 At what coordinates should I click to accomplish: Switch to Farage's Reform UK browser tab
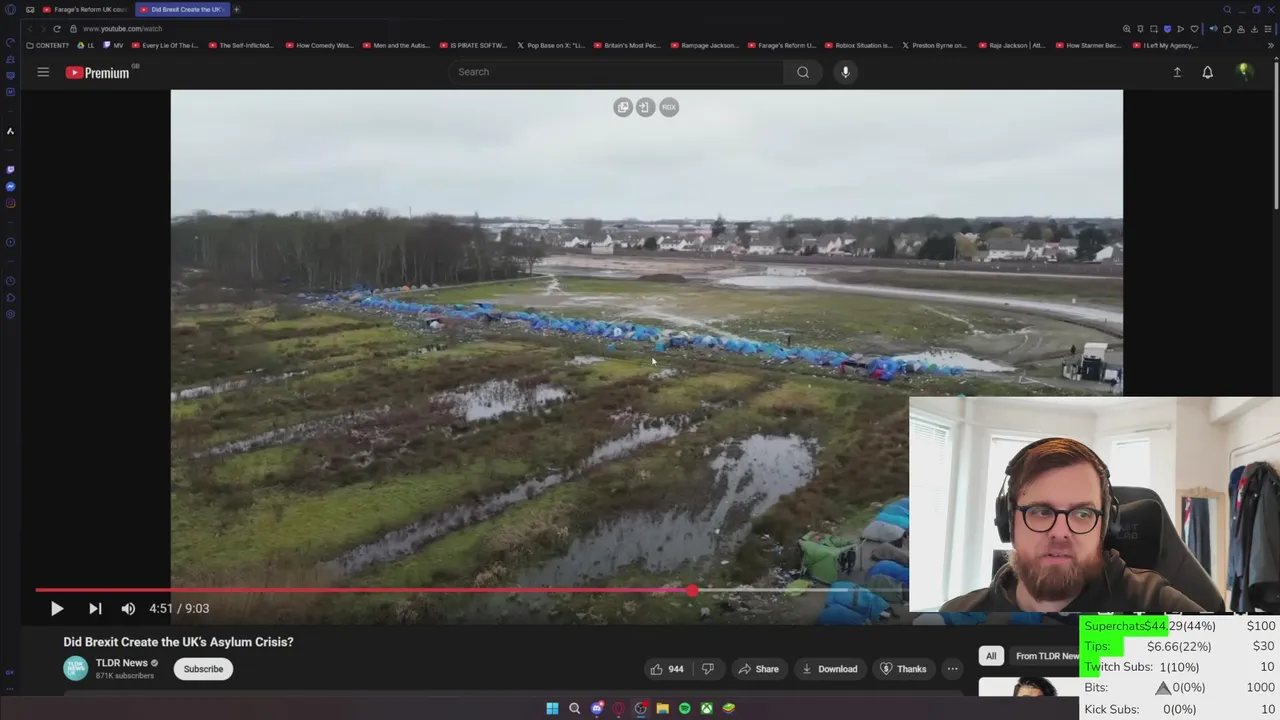tap(85, 9)
